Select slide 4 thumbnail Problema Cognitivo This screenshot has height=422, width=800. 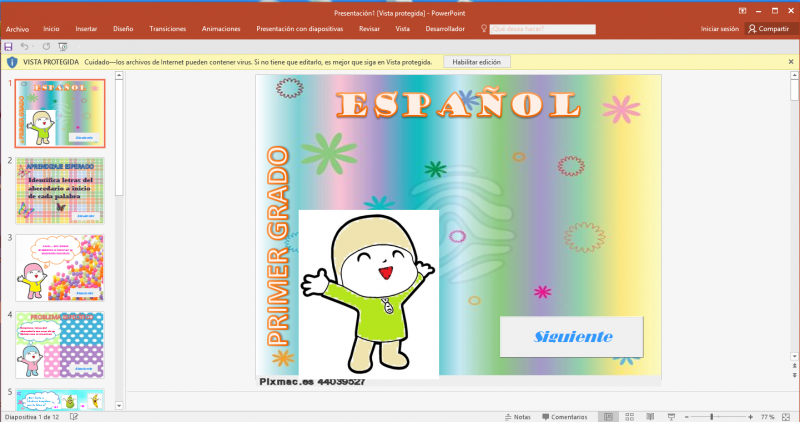point(60,345)
